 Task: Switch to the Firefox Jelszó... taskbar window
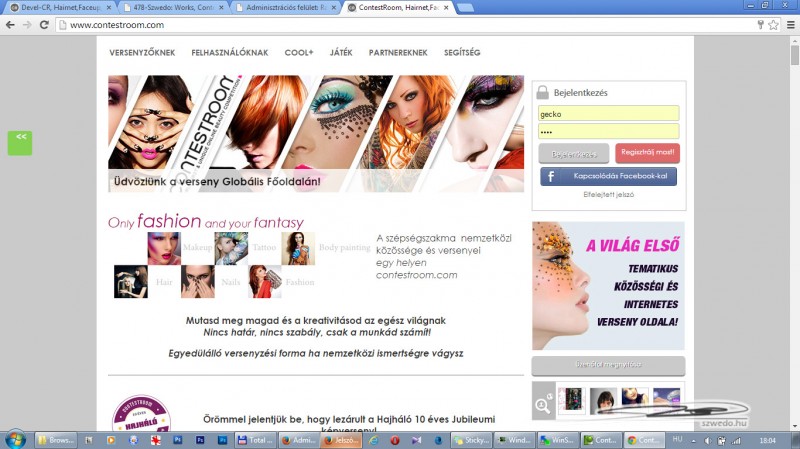341,440
